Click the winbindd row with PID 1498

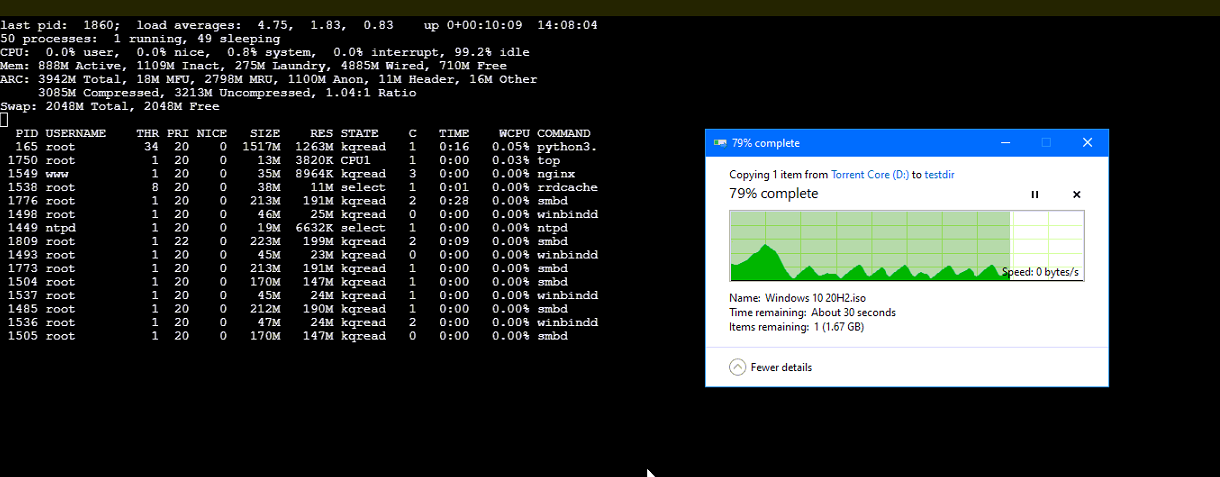(x=300, y=214)
